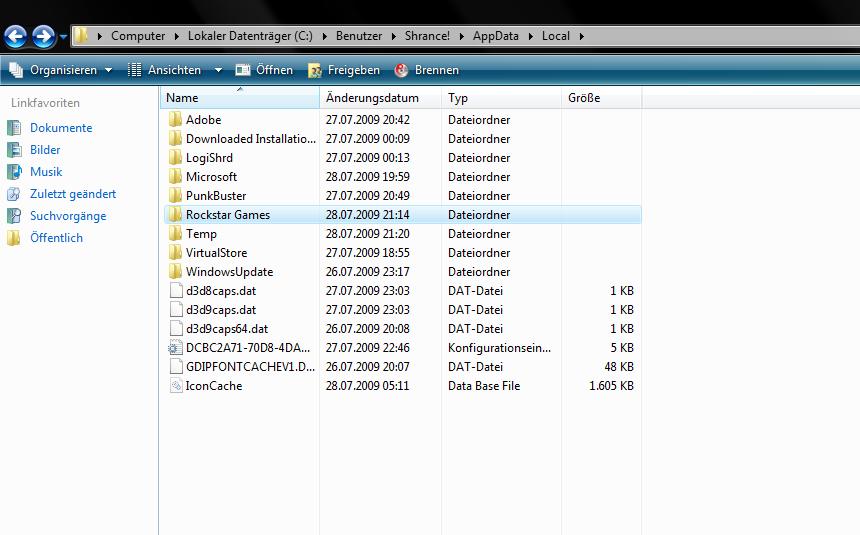The image size is (860, 535).
Task: Click Brennen in the toolbar
Action: pos(427,70)
